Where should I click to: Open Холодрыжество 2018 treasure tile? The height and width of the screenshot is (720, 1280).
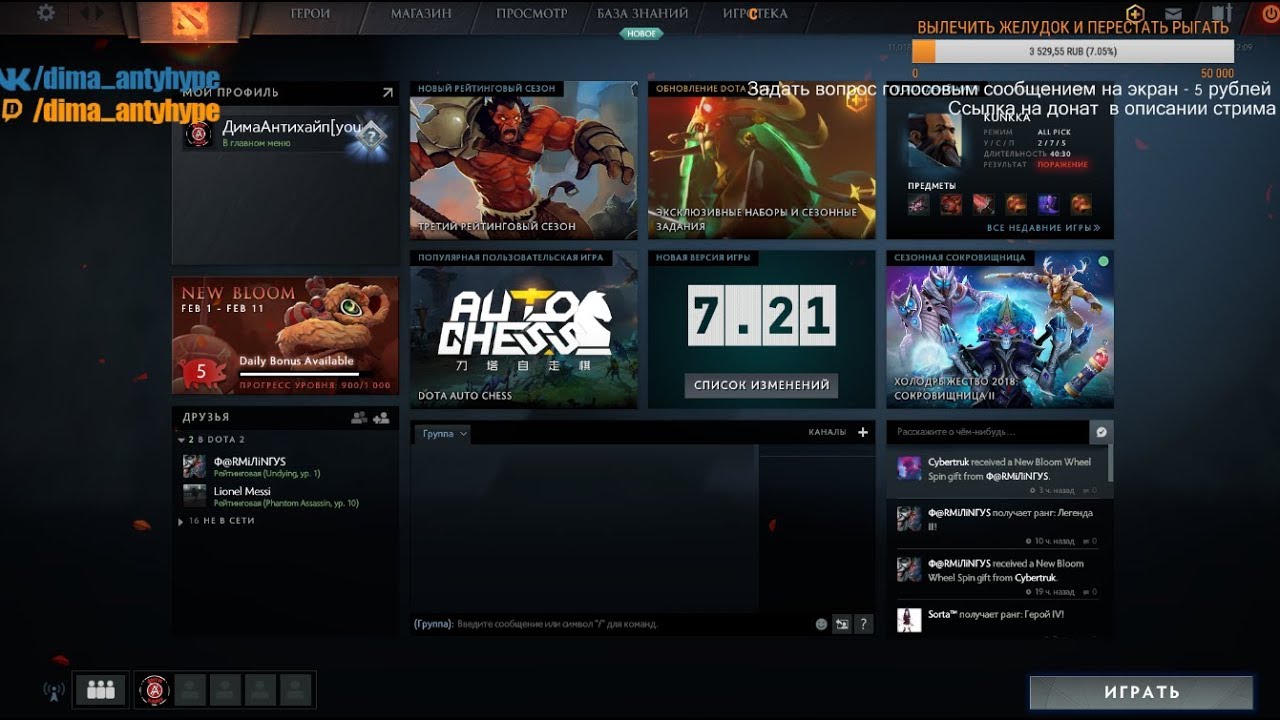(x=1000, y=329)
